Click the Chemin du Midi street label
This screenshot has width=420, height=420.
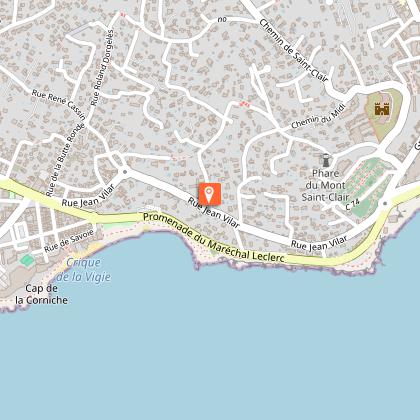pos(318,116)
